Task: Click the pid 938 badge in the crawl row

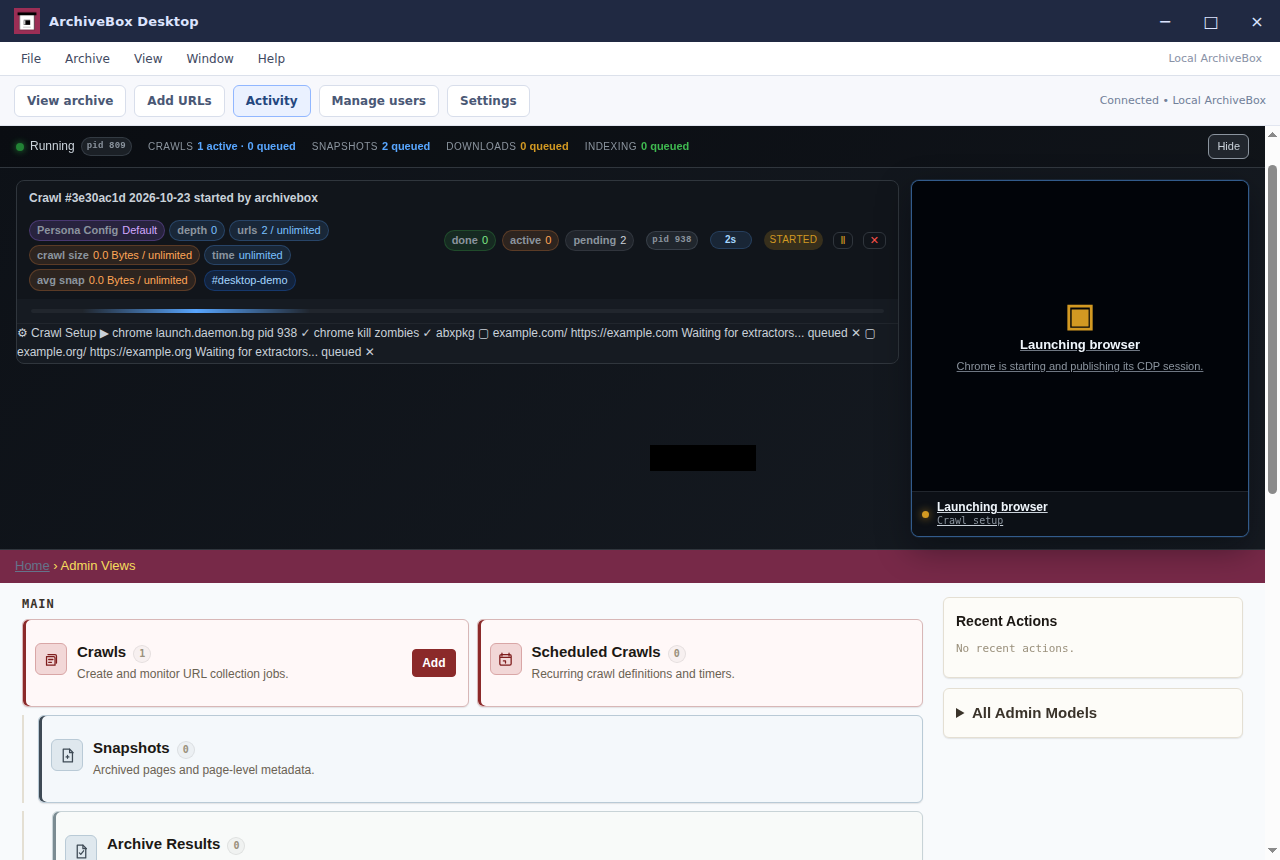Action: tap(672, 240)
